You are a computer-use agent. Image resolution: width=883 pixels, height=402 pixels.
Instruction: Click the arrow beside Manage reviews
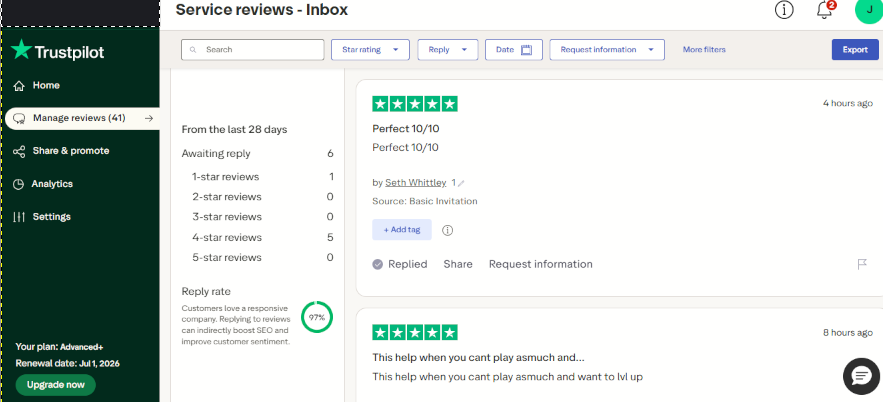coord(149,118)
